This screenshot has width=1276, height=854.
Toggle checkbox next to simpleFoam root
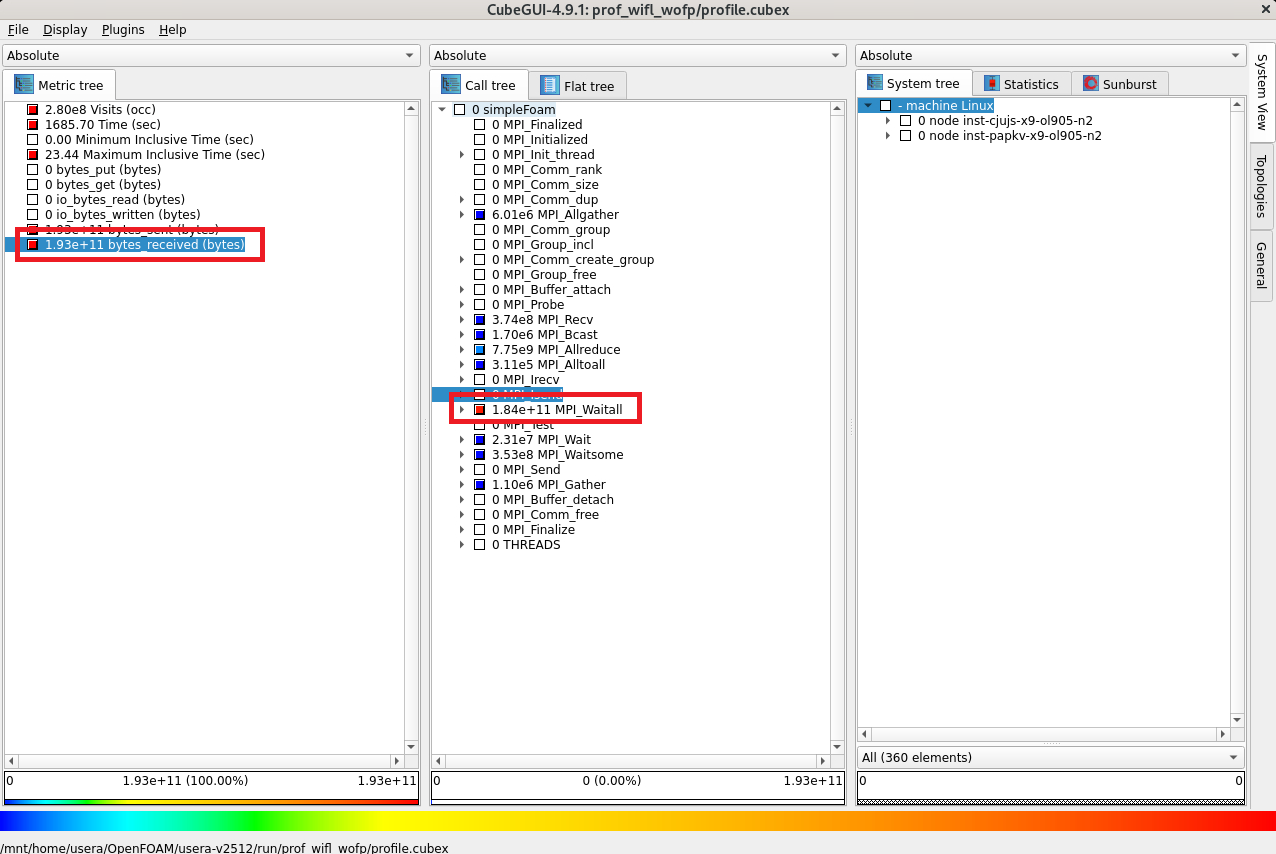pyautogui.click(x=460, y=110)
